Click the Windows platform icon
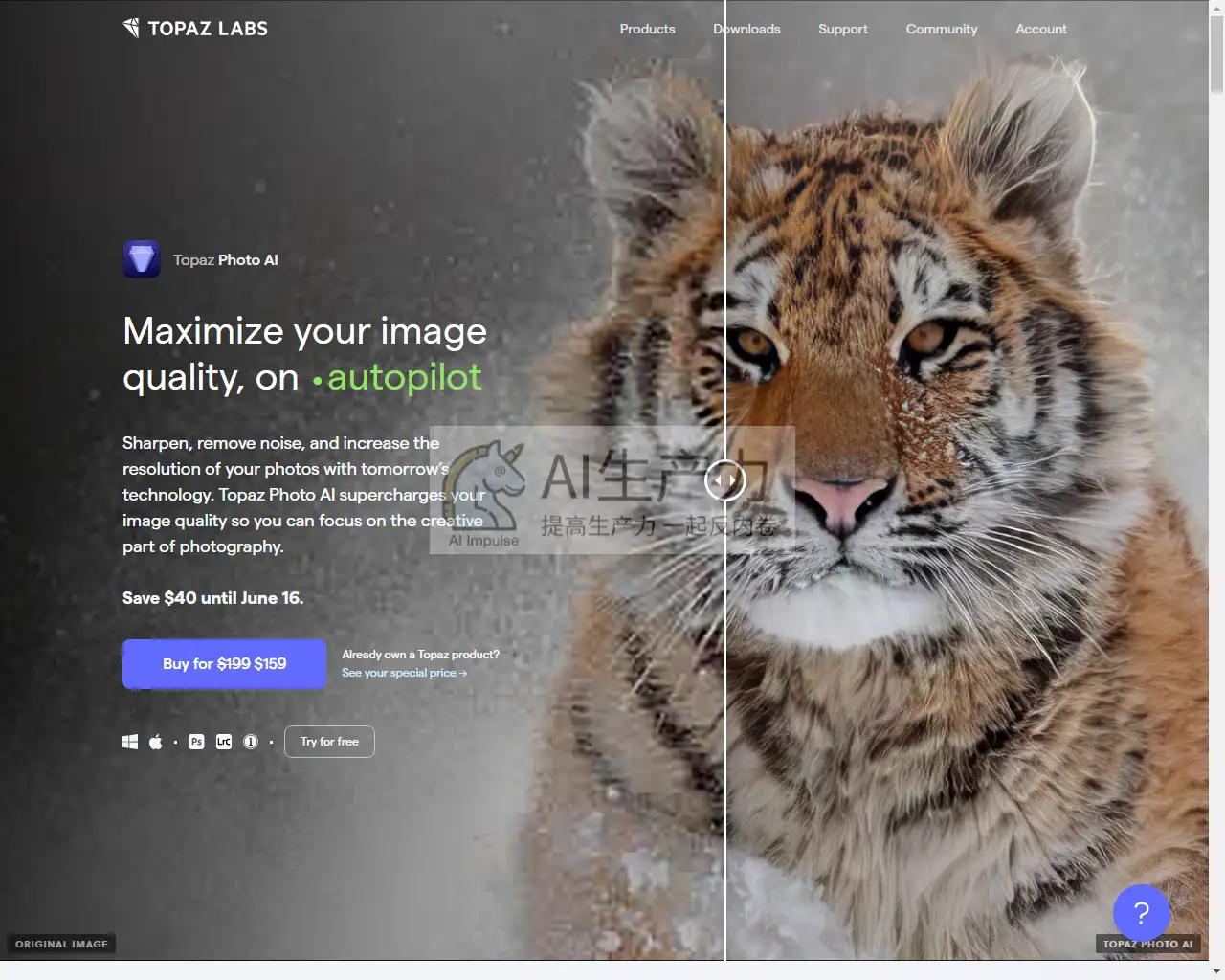The height and width of the screenshot is (980, 1225). [x=130, y=742]
